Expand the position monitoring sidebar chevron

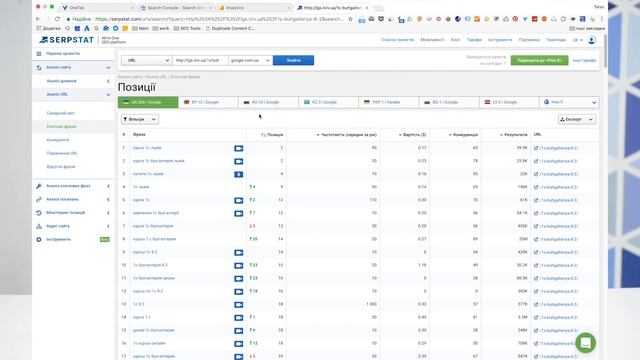click(x=108, y=213)
